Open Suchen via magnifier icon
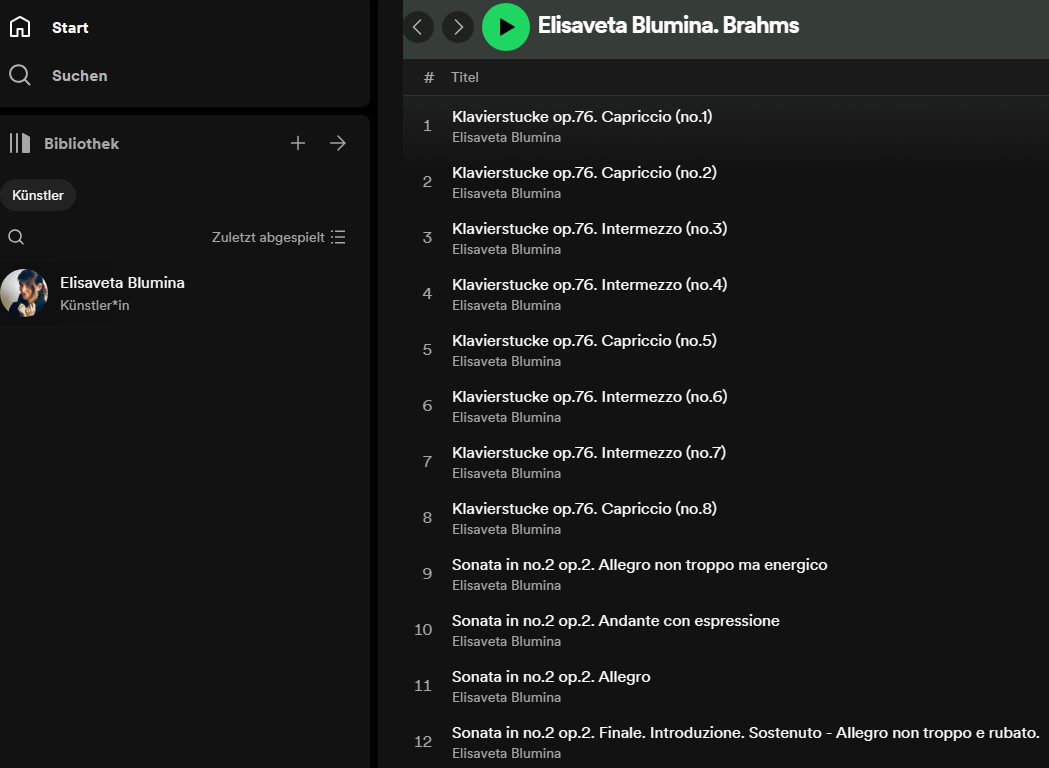The image size is (1049, 768). (20, 75)
